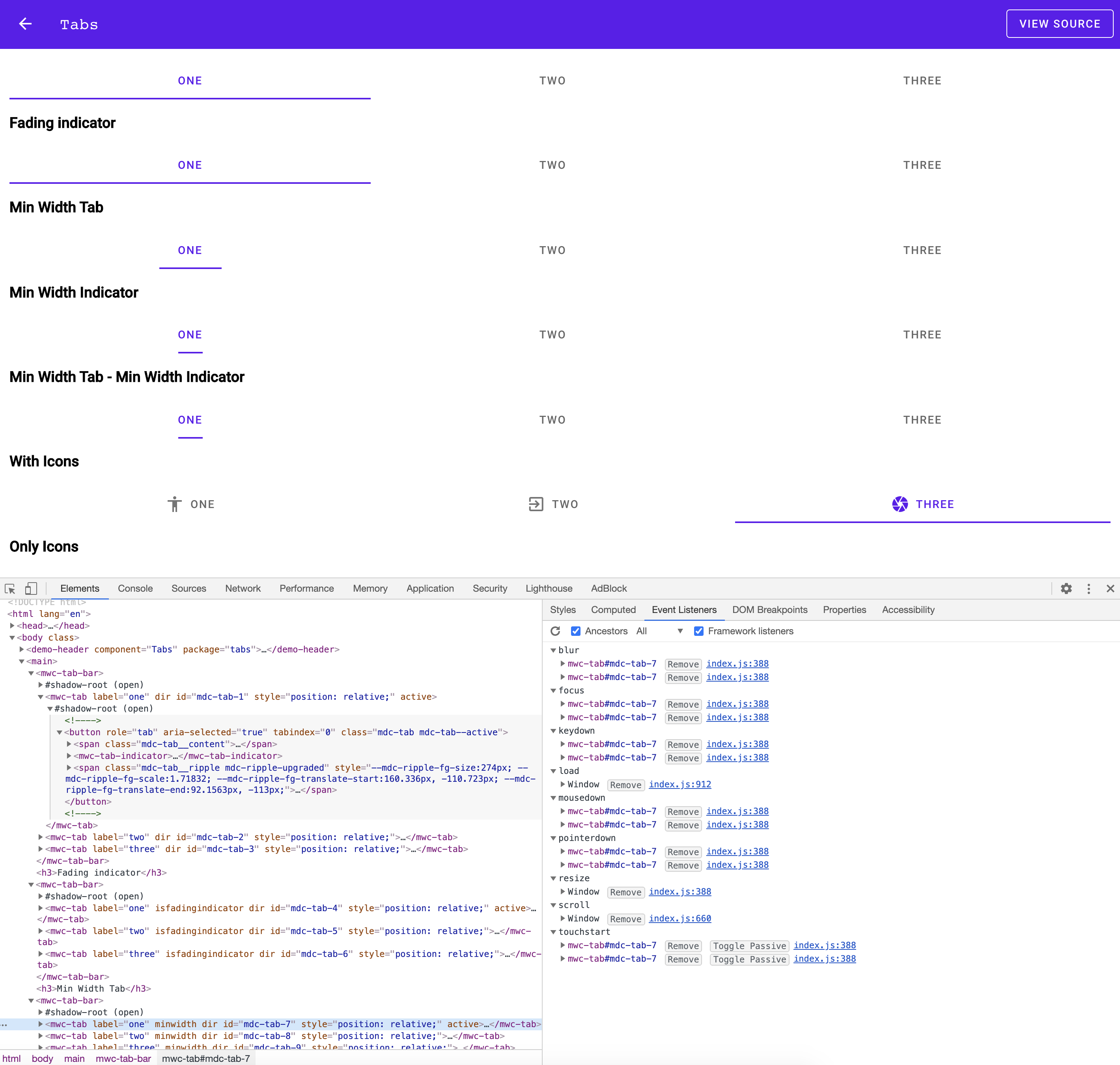Image resolution: width=1120 pixels, height=1065 pixels.
Task: Select the inspect element tool in DevTools
Action: point(10,589)
